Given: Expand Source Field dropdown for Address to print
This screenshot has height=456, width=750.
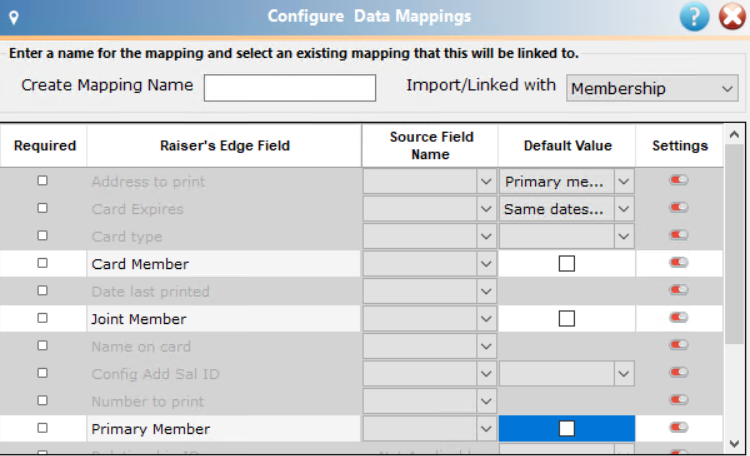Looking at the screenshot, I should (486, 181).
